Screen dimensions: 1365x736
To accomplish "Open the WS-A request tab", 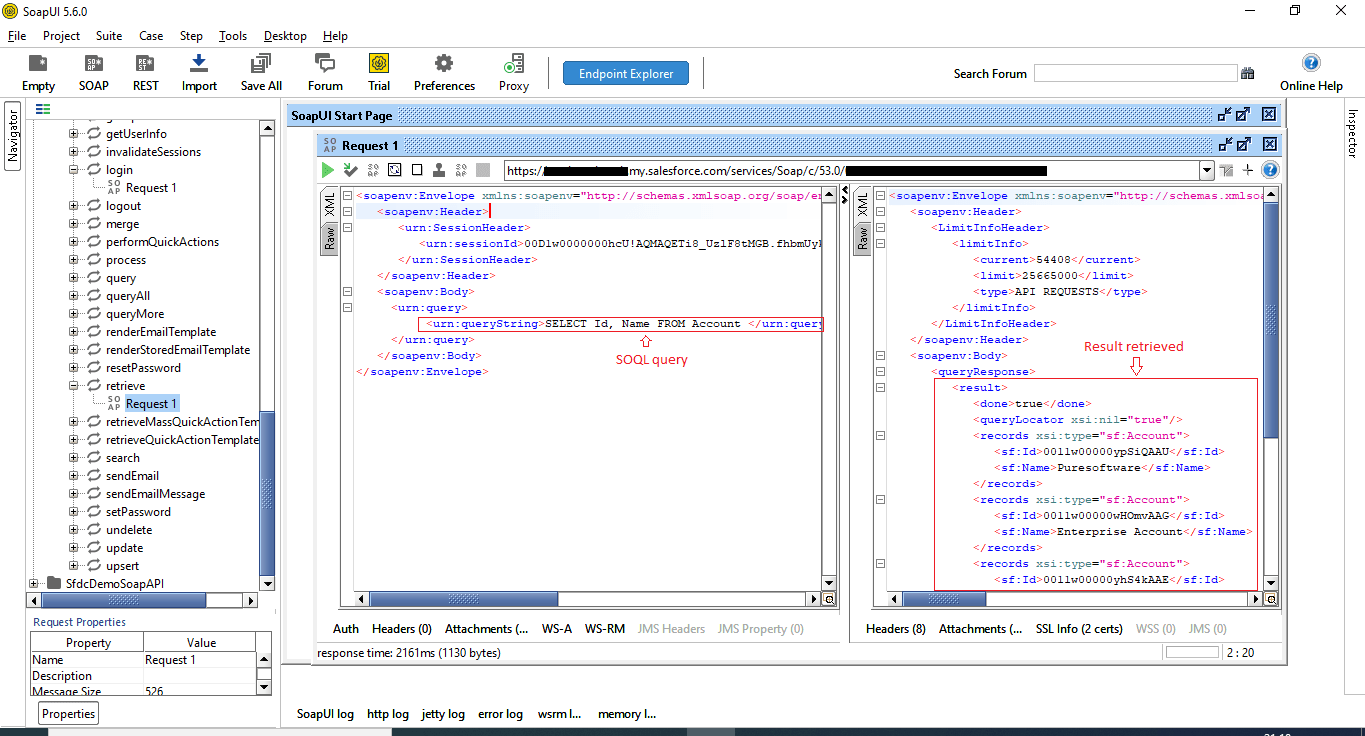I will coord(557,629).
